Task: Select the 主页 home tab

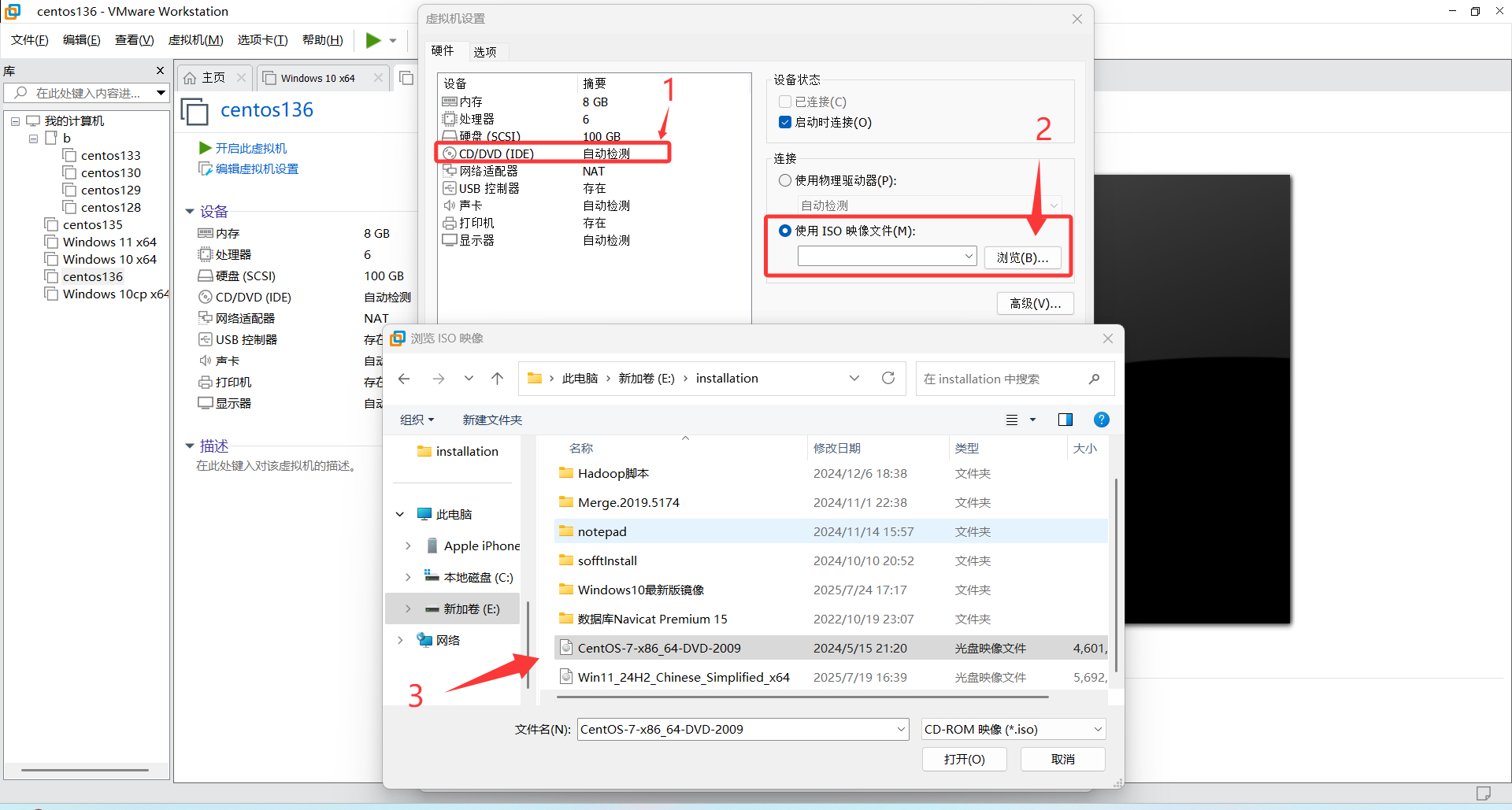Action: click(x=213, y=78)
